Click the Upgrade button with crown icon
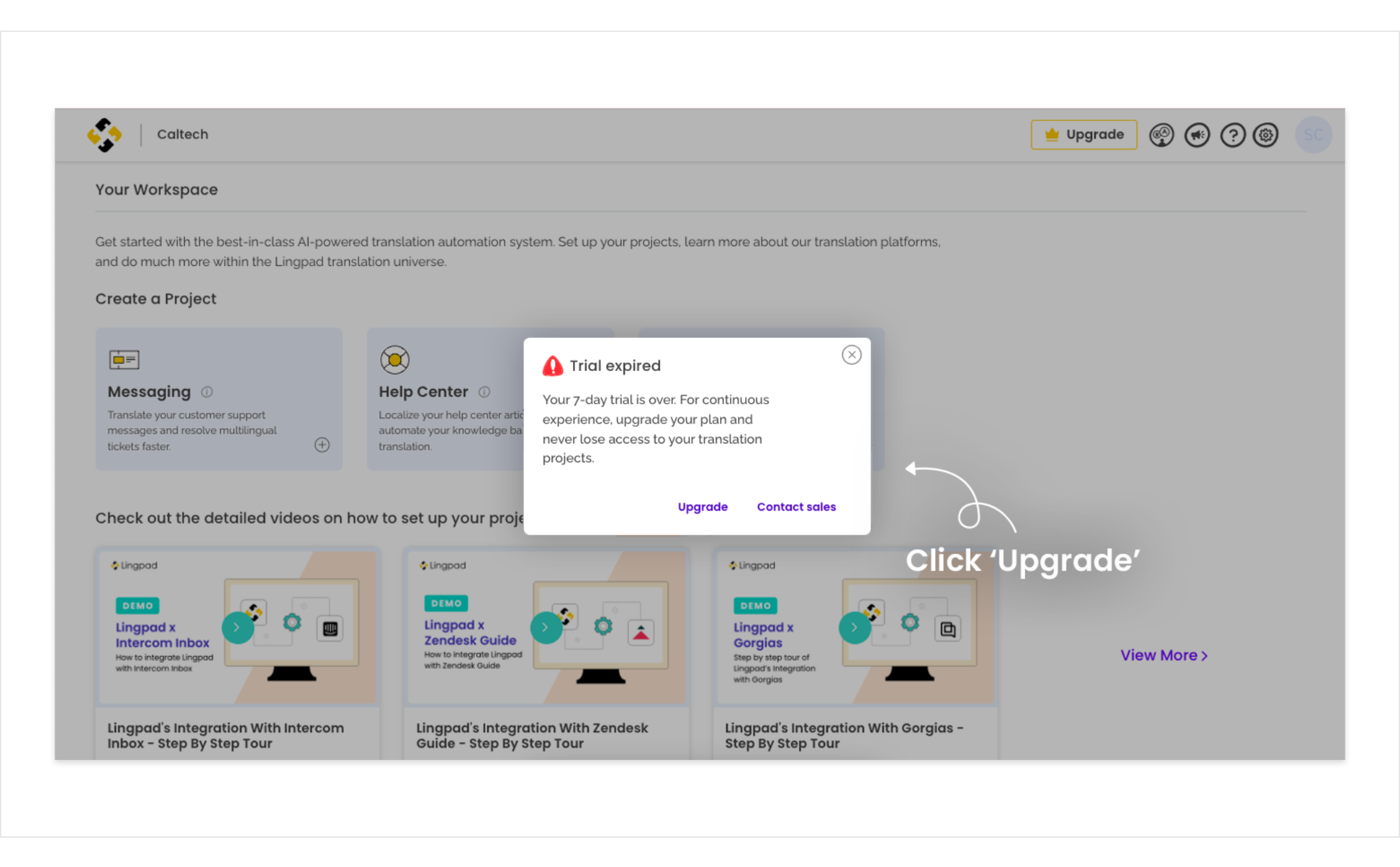Screen dimensions: 1400x867 tap(1084, 135)
